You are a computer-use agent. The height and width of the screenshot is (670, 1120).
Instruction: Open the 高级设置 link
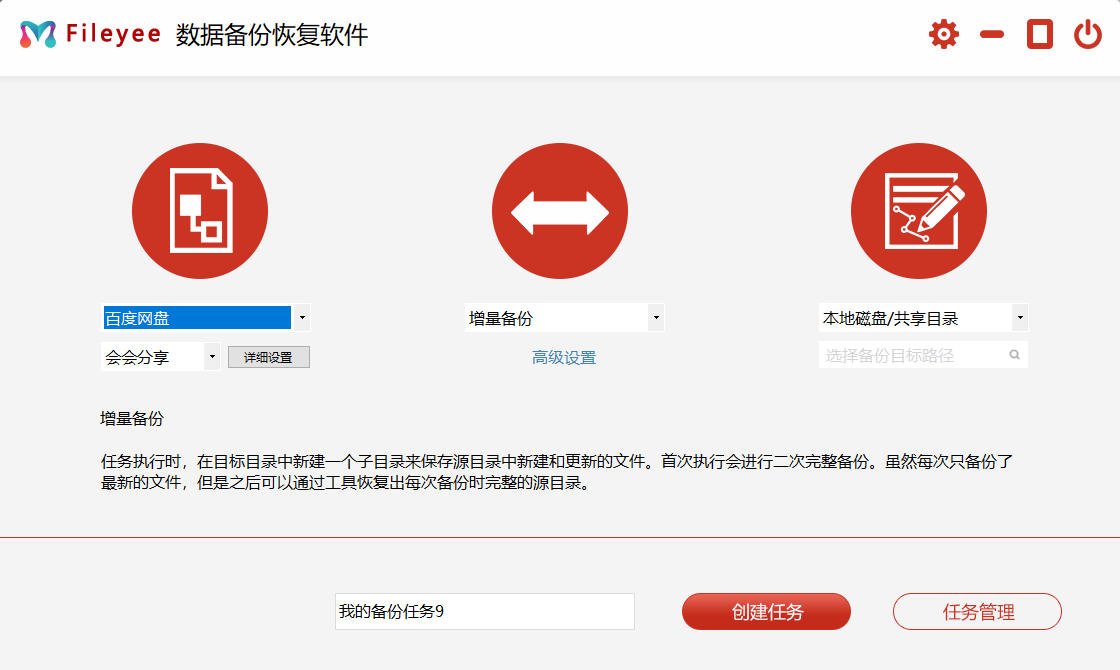tap(564, 358)
